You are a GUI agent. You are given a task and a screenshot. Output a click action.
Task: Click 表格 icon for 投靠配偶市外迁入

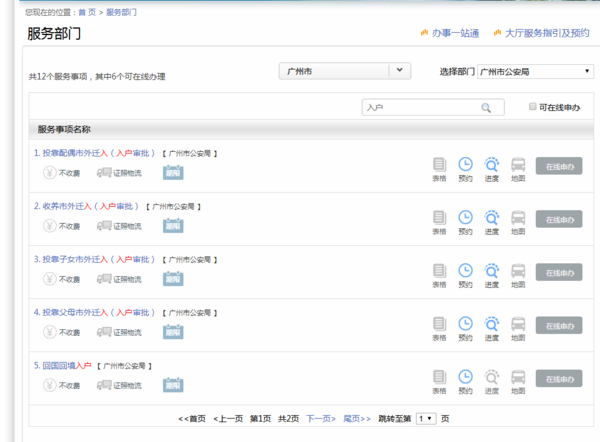tap(439, 165)
